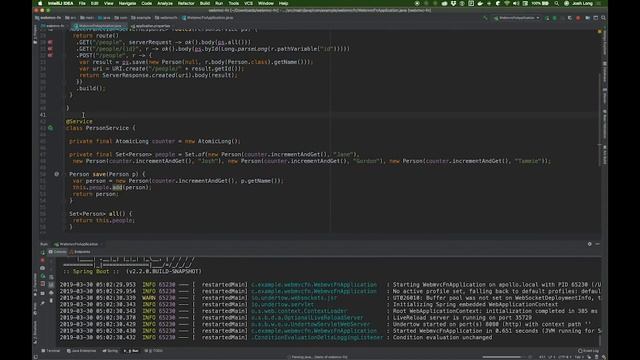Click the webmvcfn breadcrumb in the navigation bar
This screenshot has width=640, height=360.
[x=166, y=18]
